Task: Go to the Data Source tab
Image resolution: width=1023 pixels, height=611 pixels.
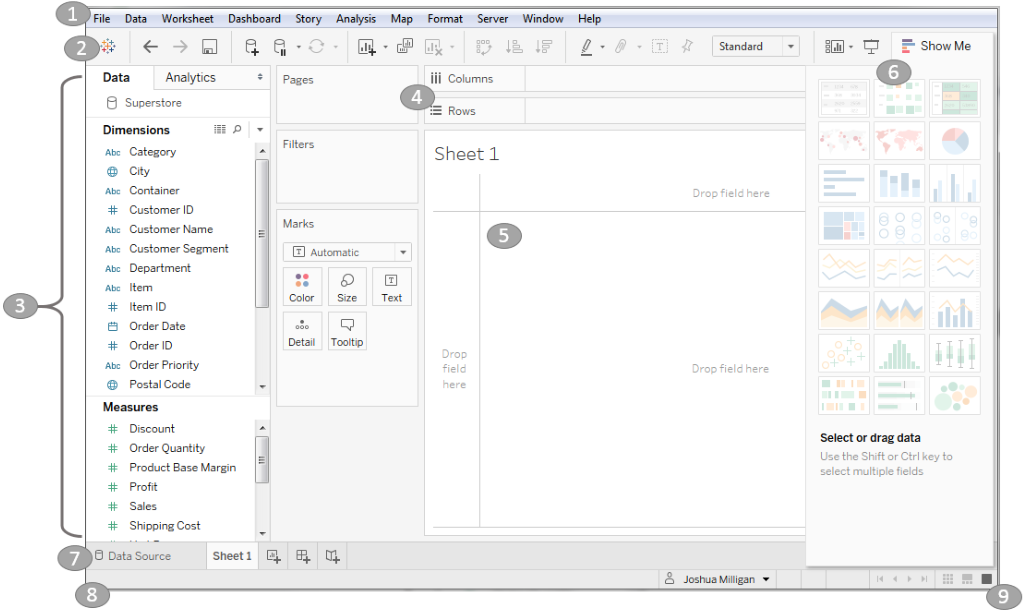Action: [x=133, y=556]
